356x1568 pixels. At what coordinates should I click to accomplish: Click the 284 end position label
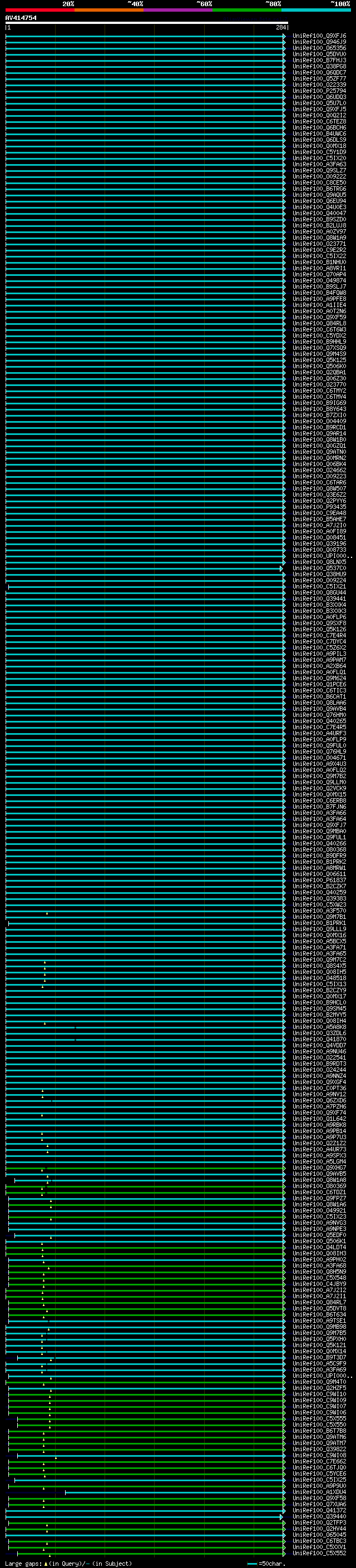coord(280,28)
